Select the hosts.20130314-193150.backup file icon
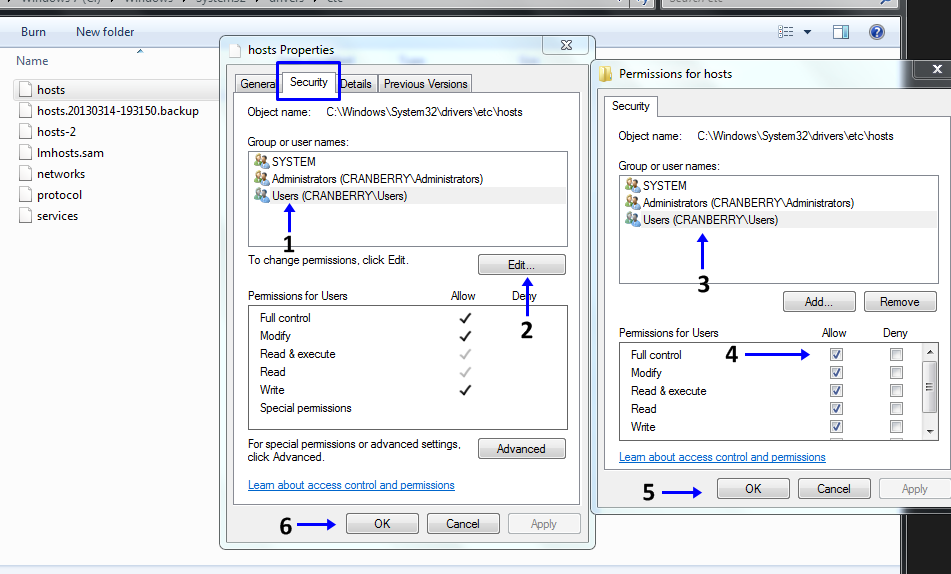Screen dimensions: 951x574 tap(25, 110)
